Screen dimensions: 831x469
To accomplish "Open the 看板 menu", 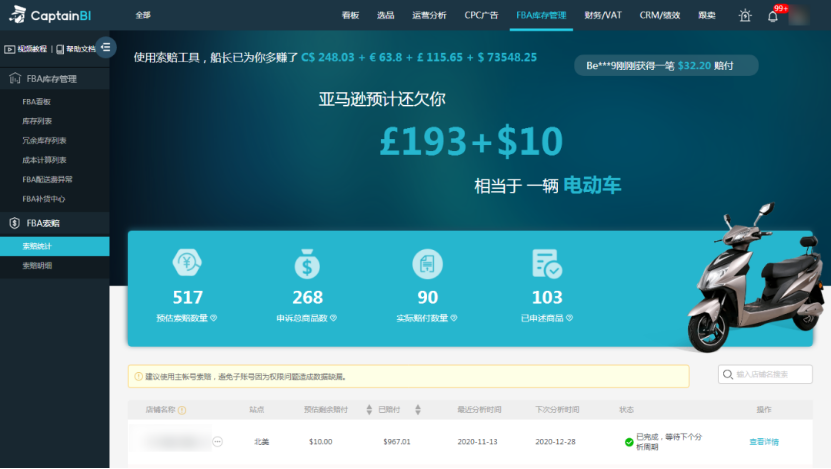I will point(350,15).
